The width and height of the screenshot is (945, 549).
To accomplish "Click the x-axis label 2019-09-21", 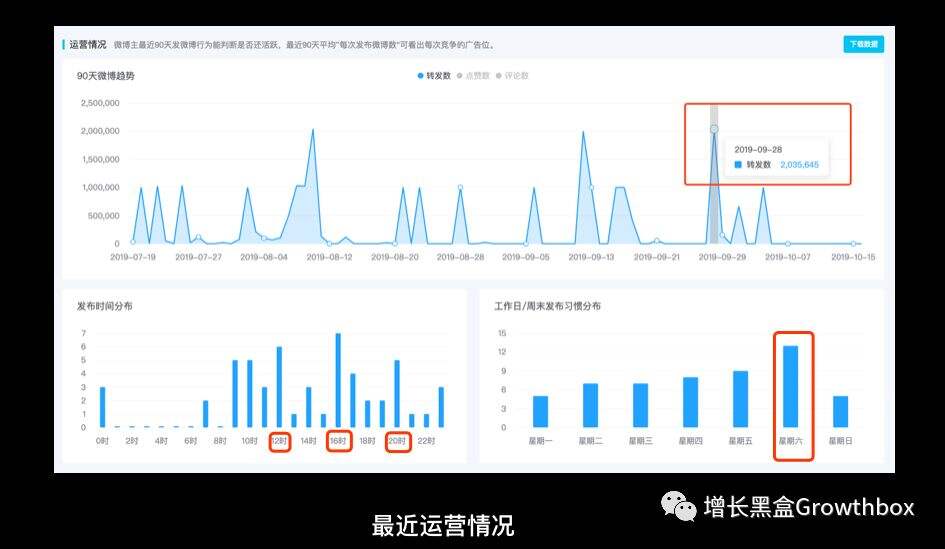I will tap(656, 257).
